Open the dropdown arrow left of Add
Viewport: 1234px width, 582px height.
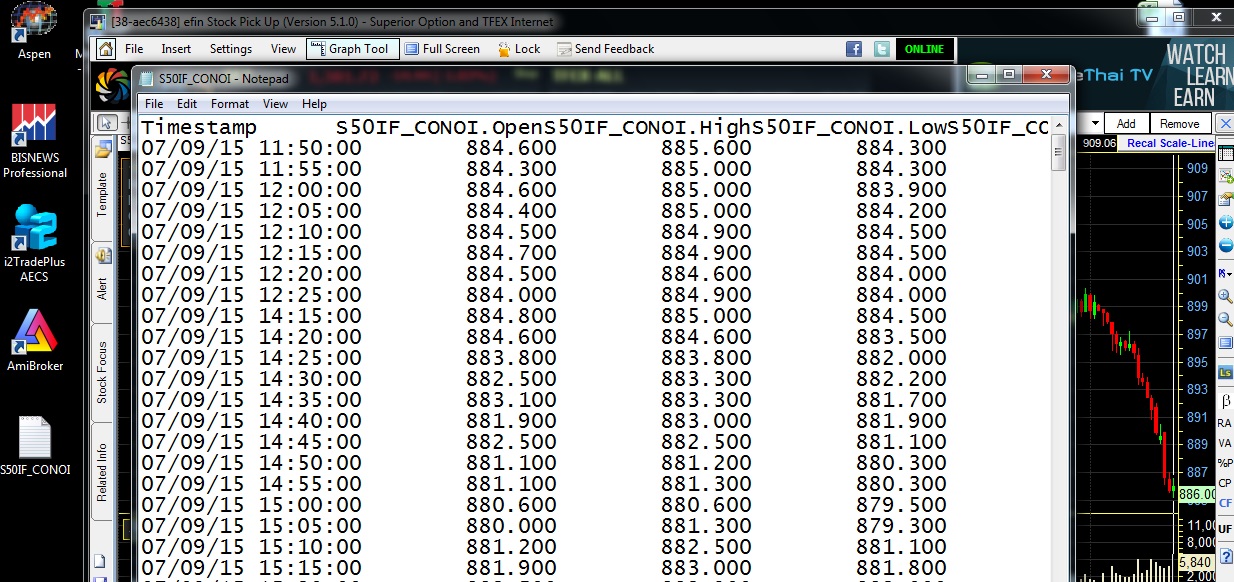click(1095, 124)
